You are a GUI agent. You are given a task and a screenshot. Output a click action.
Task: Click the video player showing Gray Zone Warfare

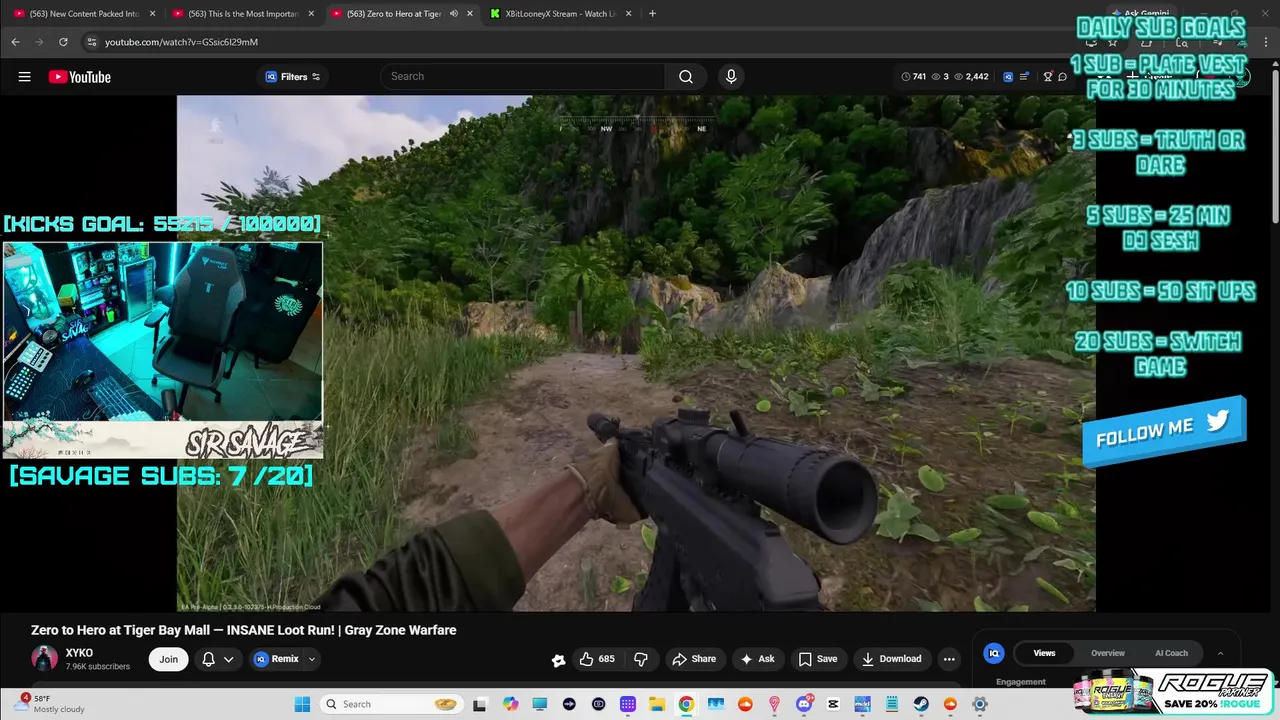[x=636, y=353]
